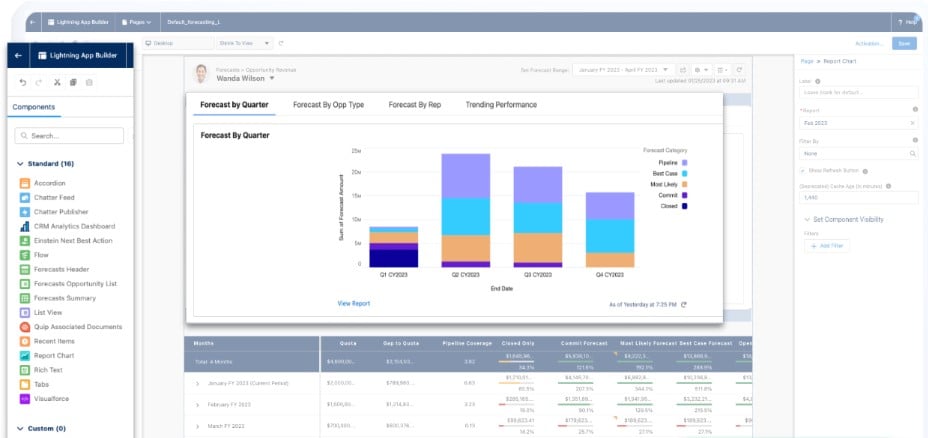Select the Forecasts Summary component icon
Screen dimensions: 928x438
(x=24, y=298)
